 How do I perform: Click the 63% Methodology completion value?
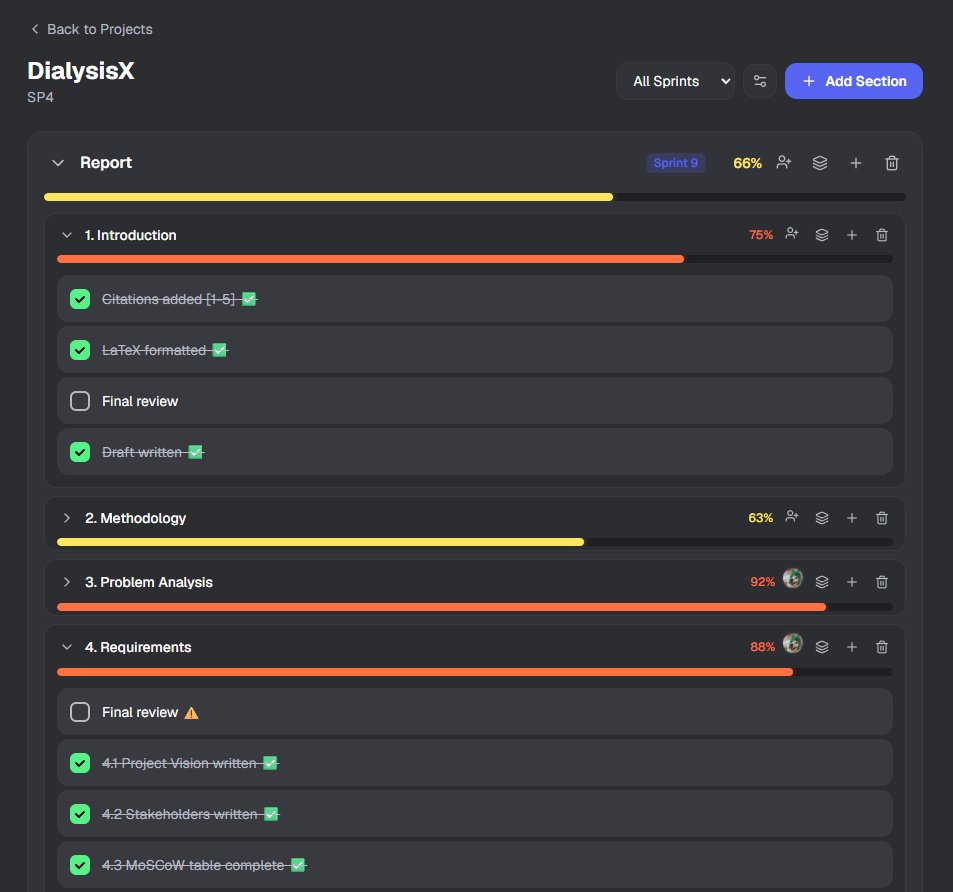pos(760,518)
